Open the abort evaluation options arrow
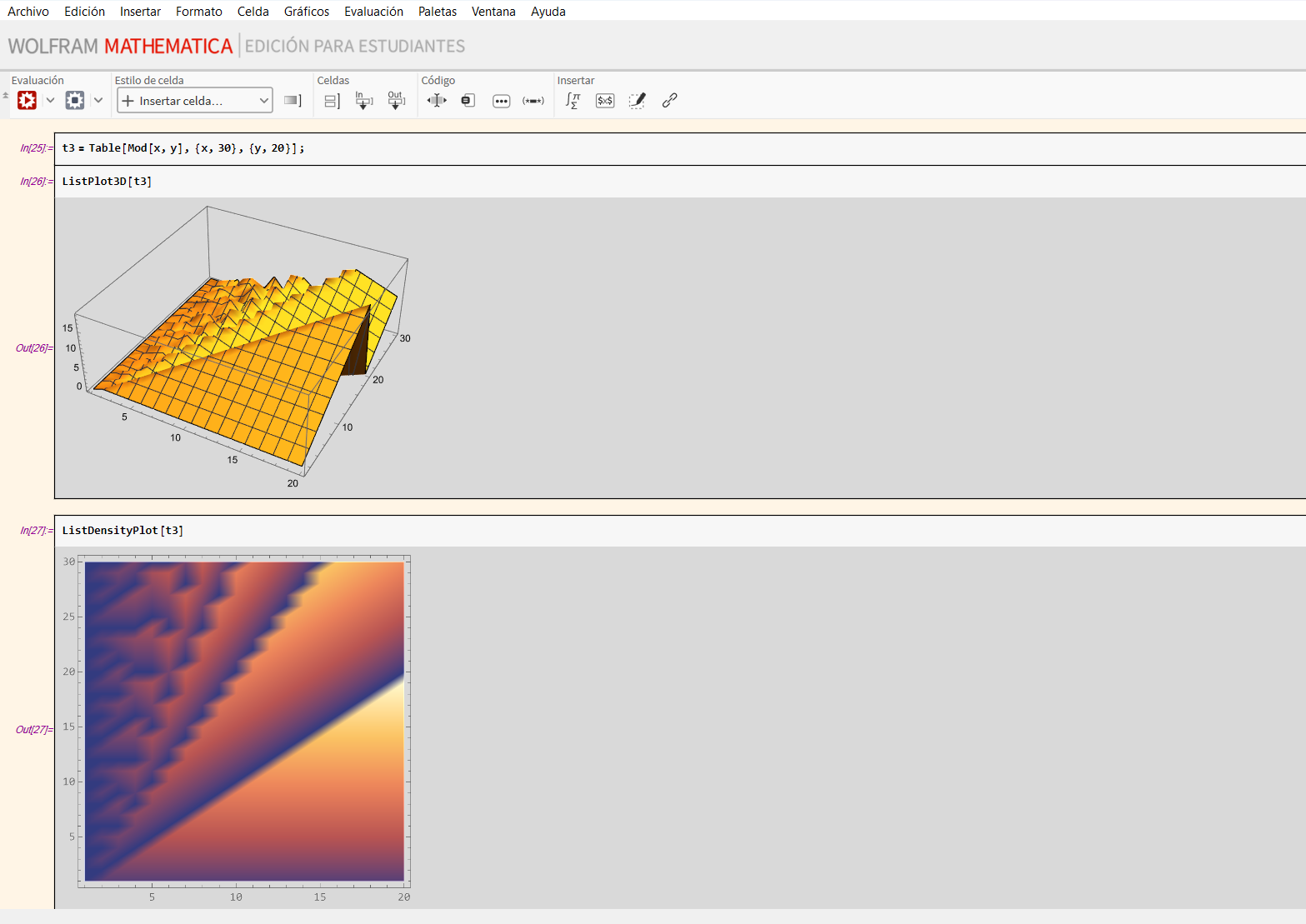 point(98,101)
